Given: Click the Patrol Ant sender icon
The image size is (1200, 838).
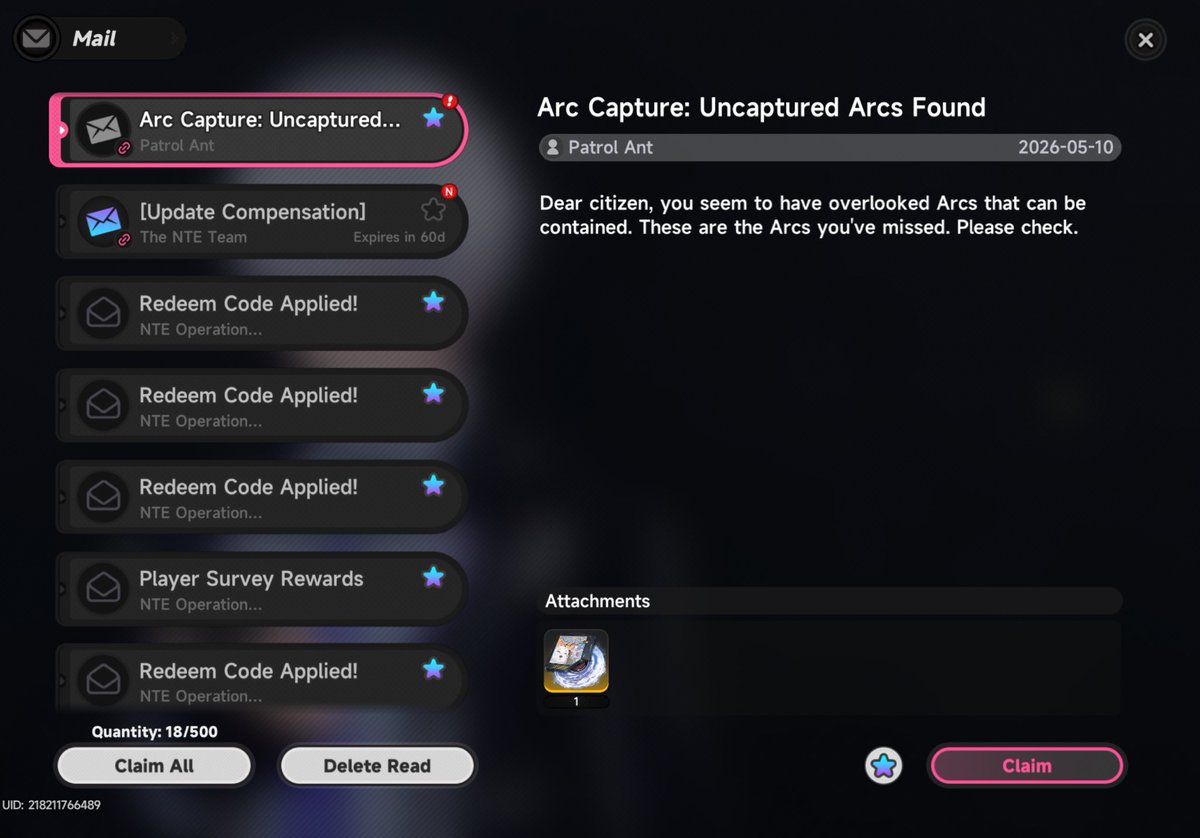Looking at the screenshot, I should coord(552,148).
